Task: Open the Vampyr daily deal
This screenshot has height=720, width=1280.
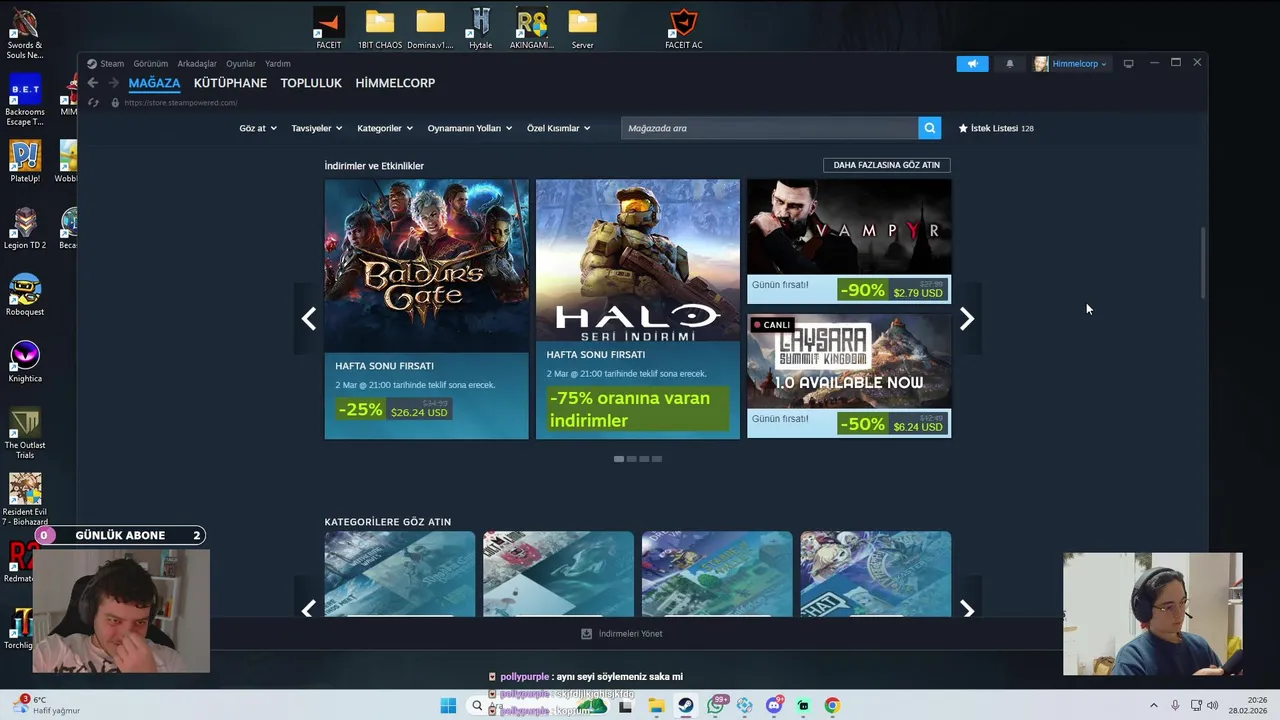Action: (849, 242)
